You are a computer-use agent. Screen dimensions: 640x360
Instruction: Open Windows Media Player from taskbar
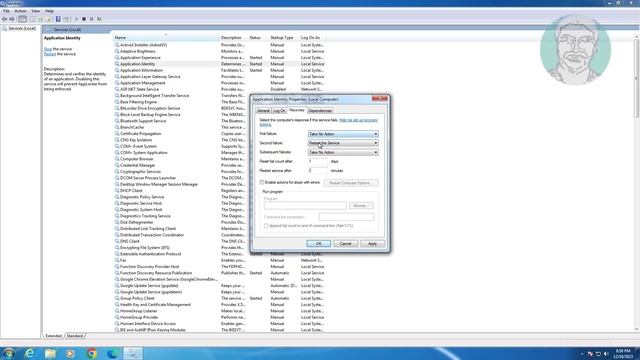click(x=71, y=353)
